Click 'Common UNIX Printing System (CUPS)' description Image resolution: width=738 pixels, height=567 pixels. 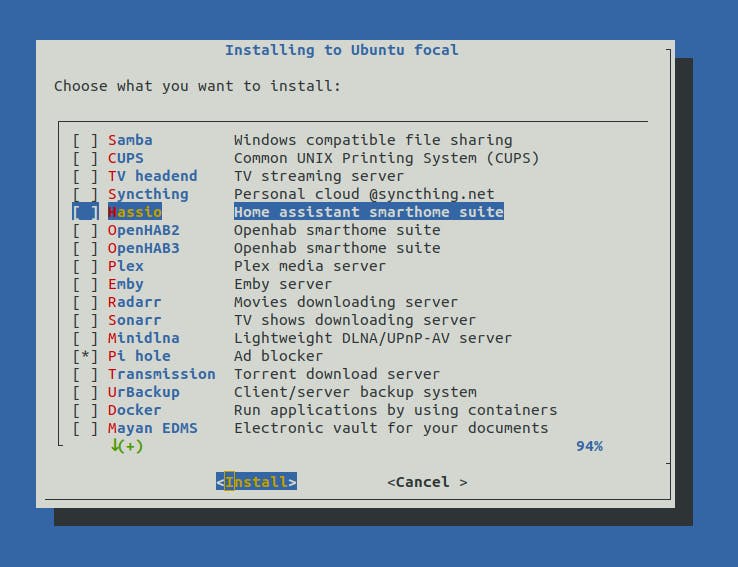386,158
